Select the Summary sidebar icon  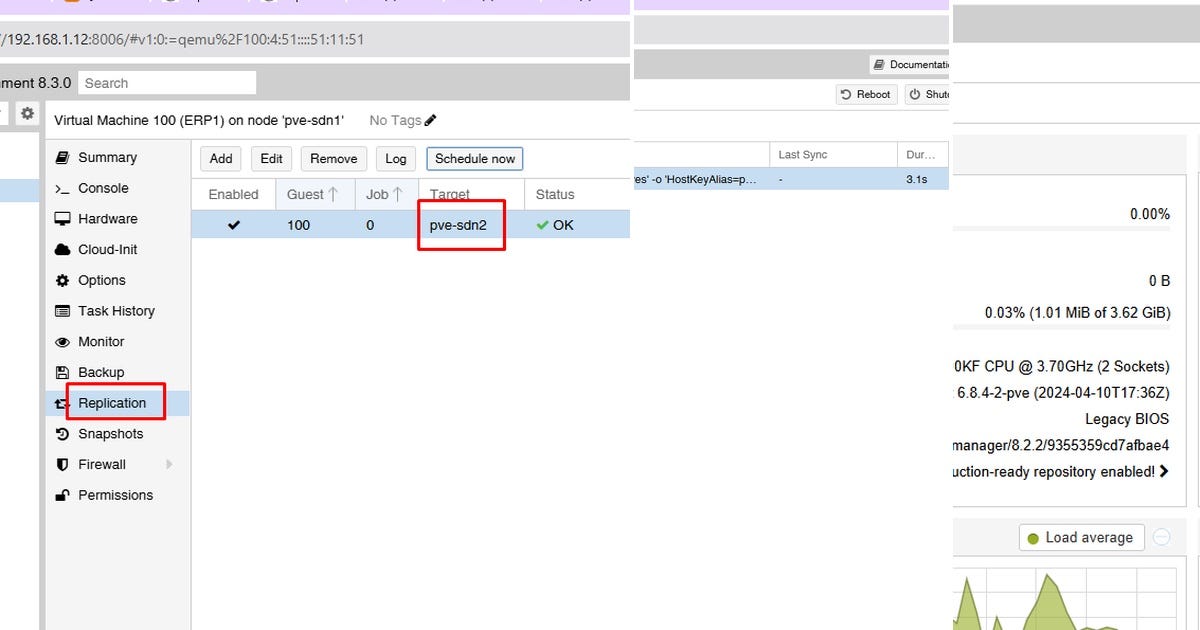coord(63,157)
